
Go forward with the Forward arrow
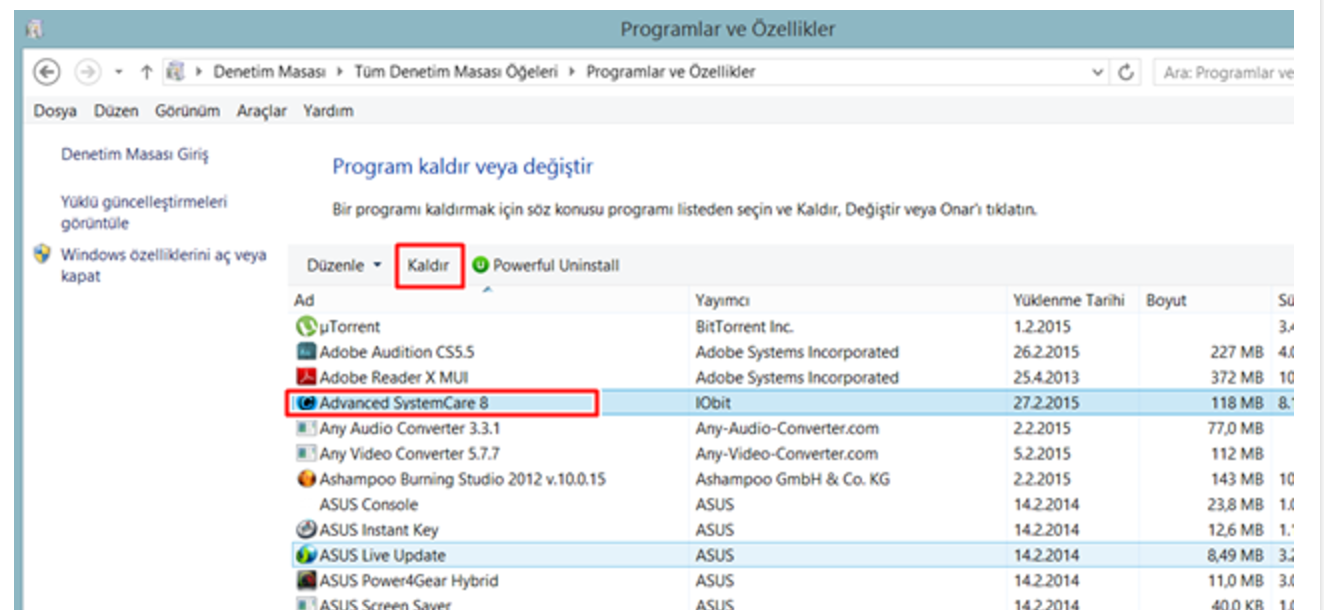[x=89, y=72]
